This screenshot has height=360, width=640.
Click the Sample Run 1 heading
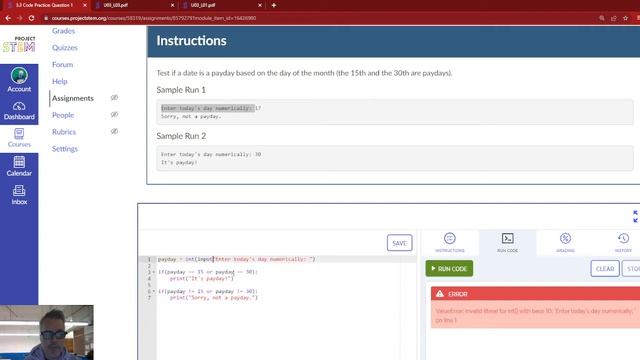point(181,90)
